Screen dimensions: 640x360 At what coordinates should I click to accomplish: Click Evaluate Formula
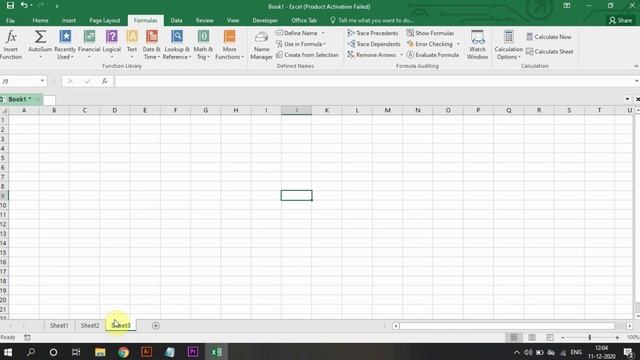[x=433, y=55]
